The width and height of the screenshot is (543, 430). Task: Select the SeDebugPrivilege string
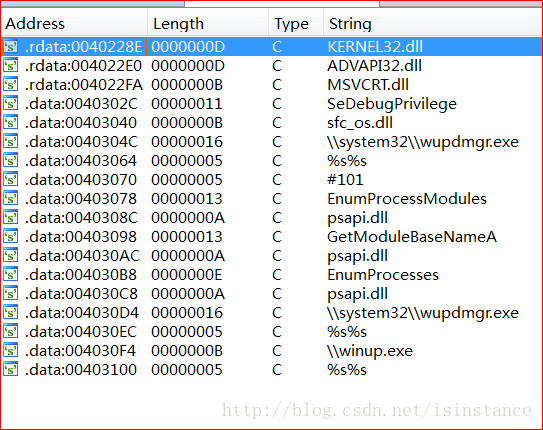(x=392, y=104)
